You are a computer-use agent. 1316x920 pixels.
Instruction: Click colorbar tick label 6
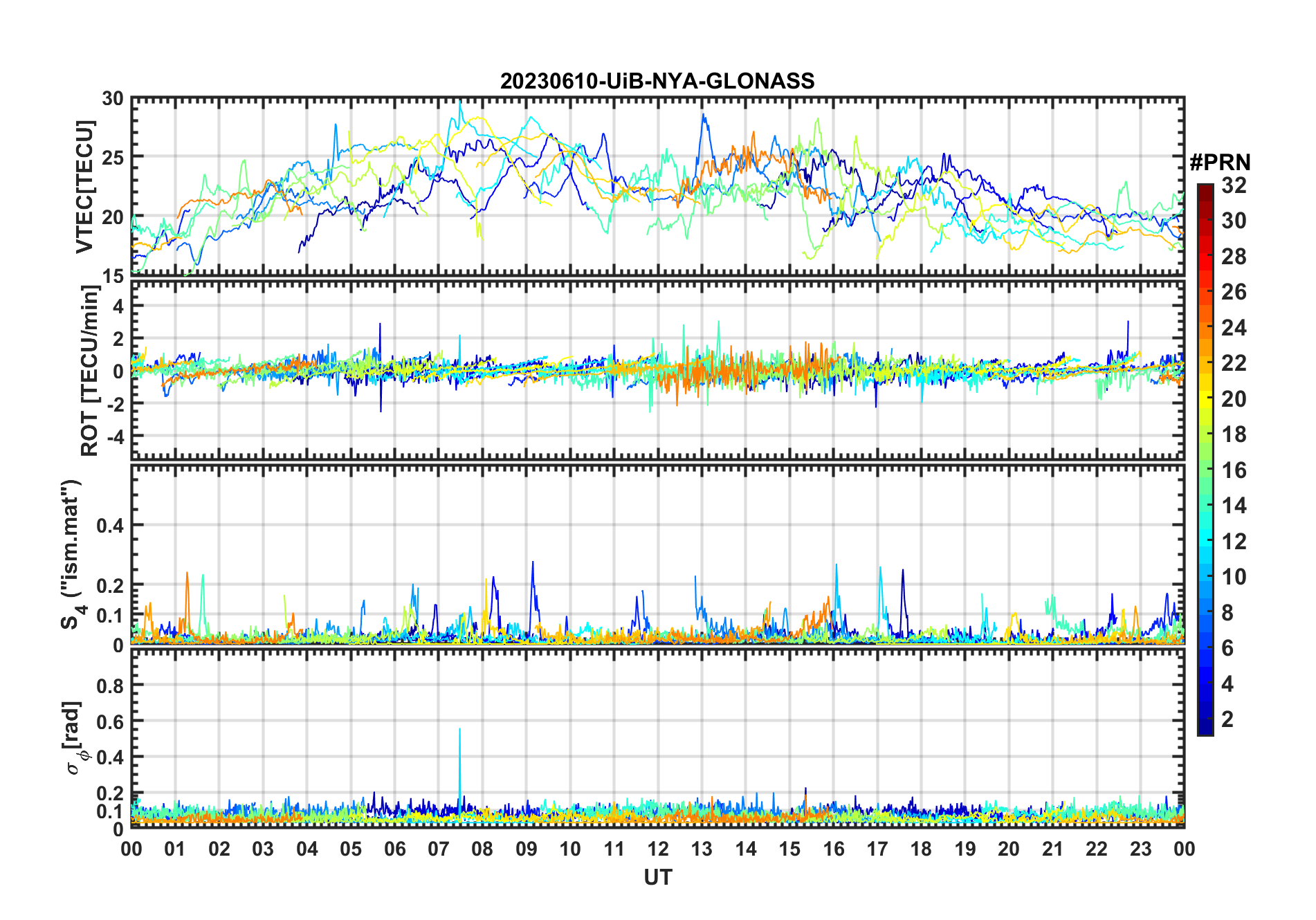(1227, 648)
